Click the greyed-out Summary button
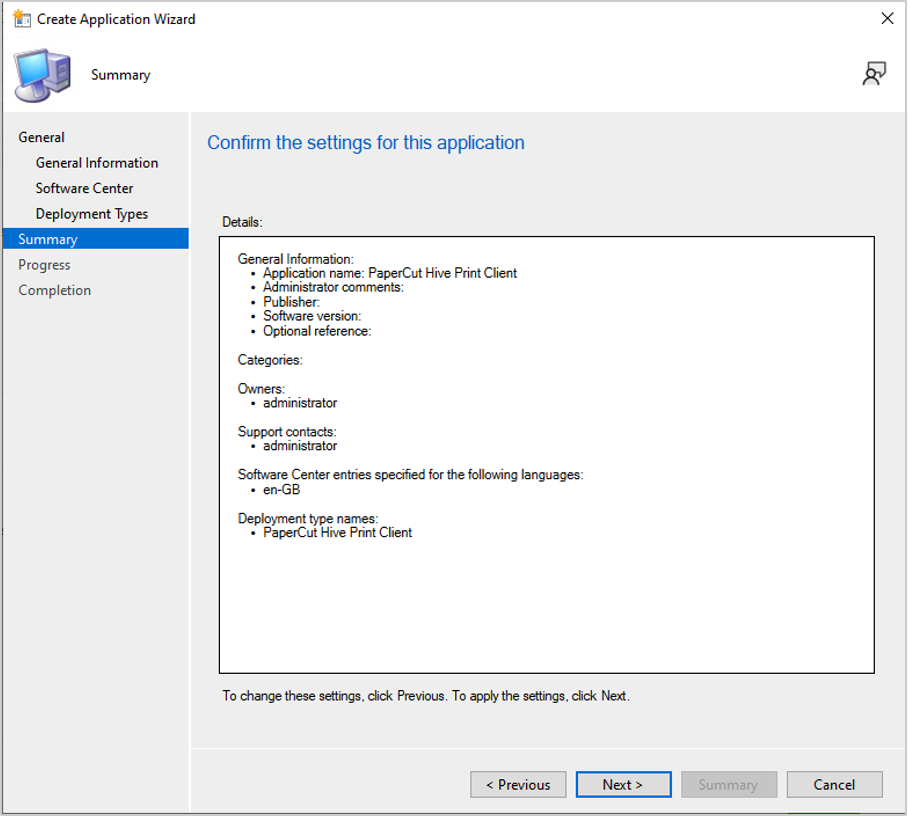908x816 pixels. click(728, 784)
